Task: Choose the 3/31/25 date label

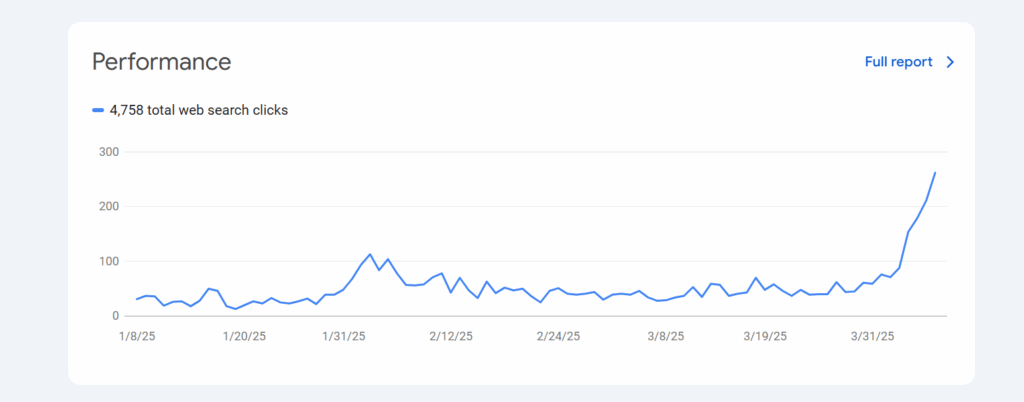Action: pos(871,336)
